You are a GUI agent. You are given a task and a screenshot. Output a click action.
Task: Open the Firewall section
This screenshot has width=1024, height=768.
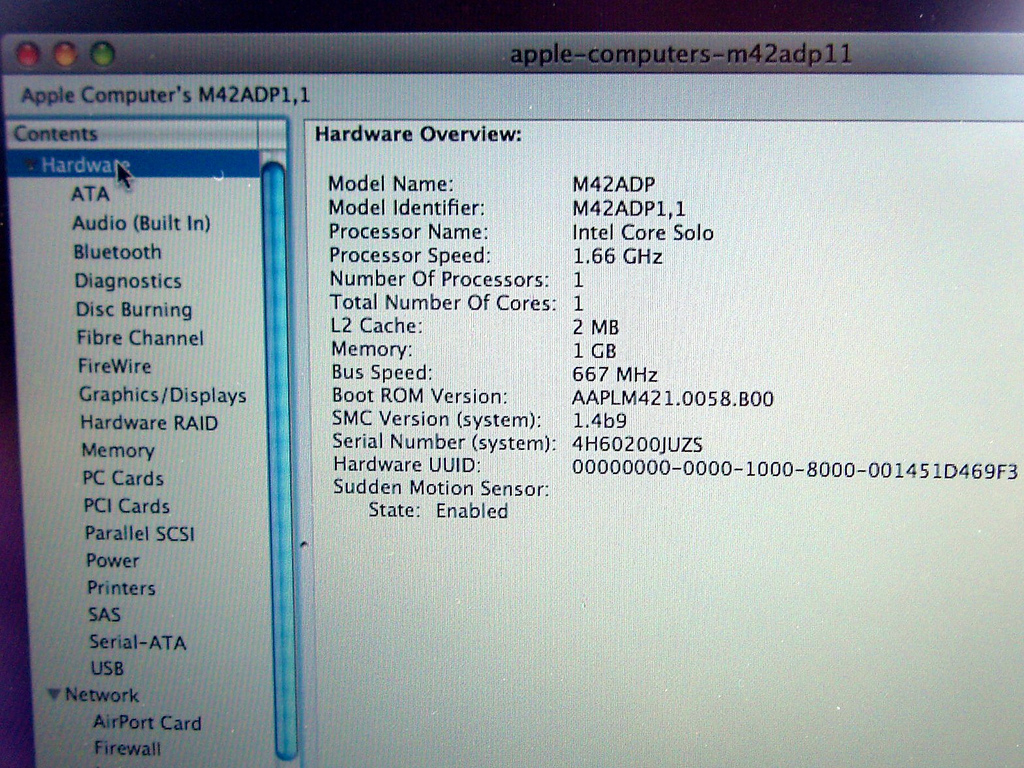coord(126,748)
